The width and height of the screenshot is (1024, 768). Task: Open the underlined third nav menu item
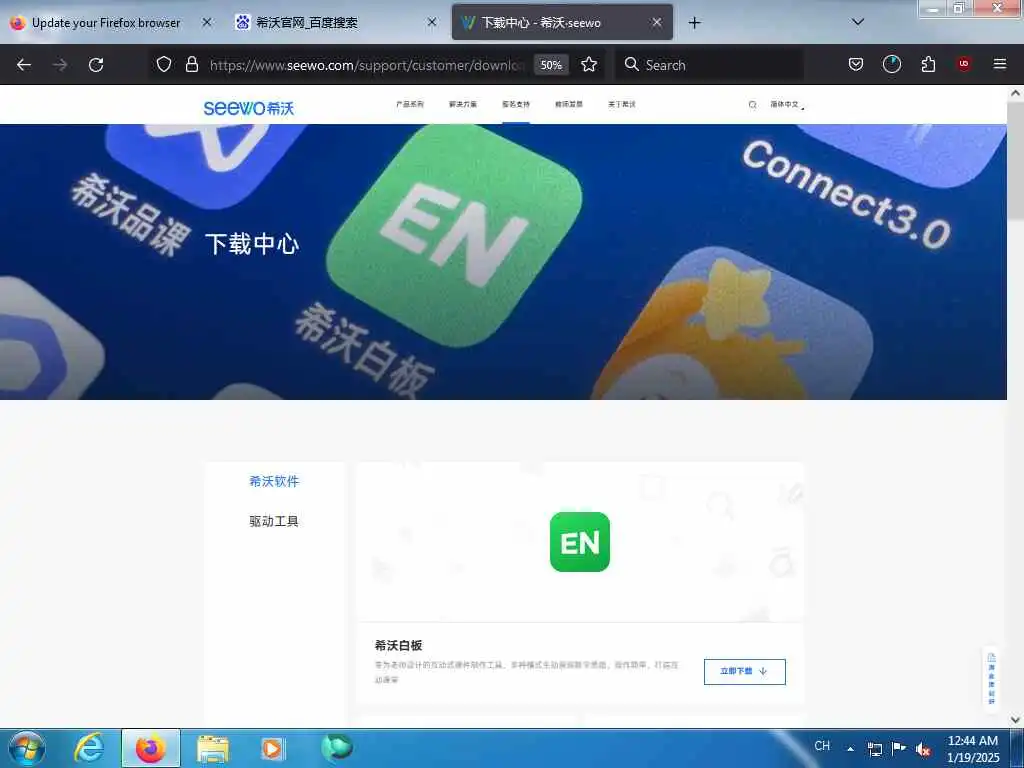tap(515, 104)
